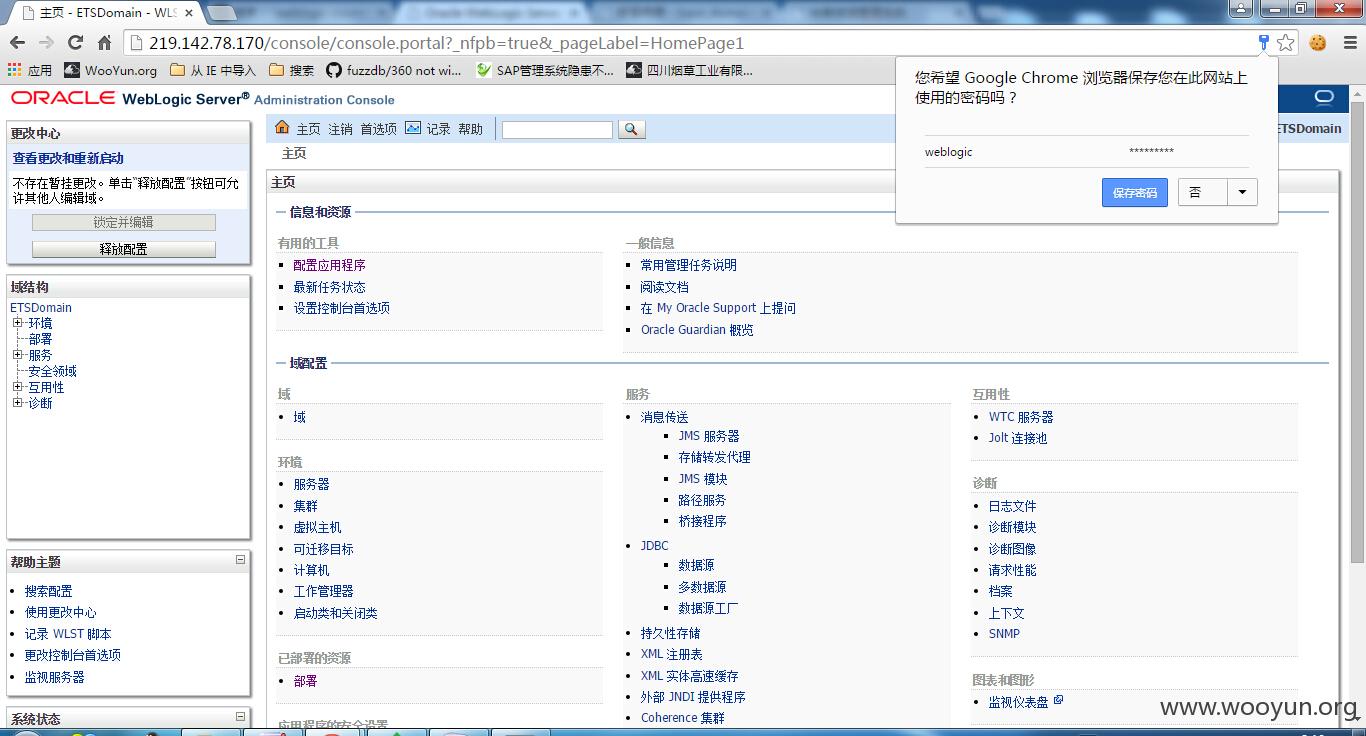Expand the 服务 tree node
Screen dimensions: 1366x736
point(18,355)
